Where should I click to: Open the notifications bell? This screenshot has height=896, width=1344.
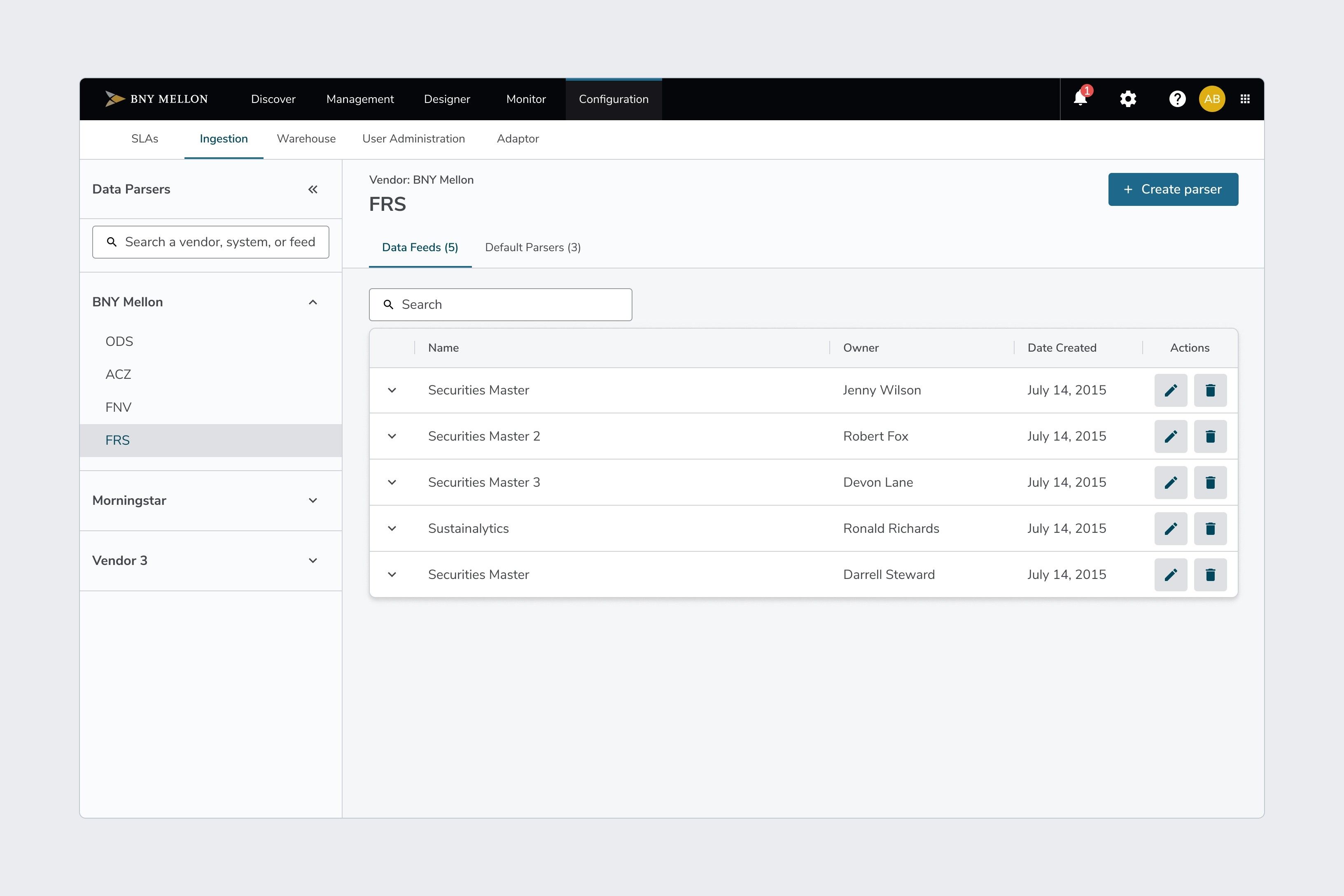pyautogui.click(x=1080, y=98)
